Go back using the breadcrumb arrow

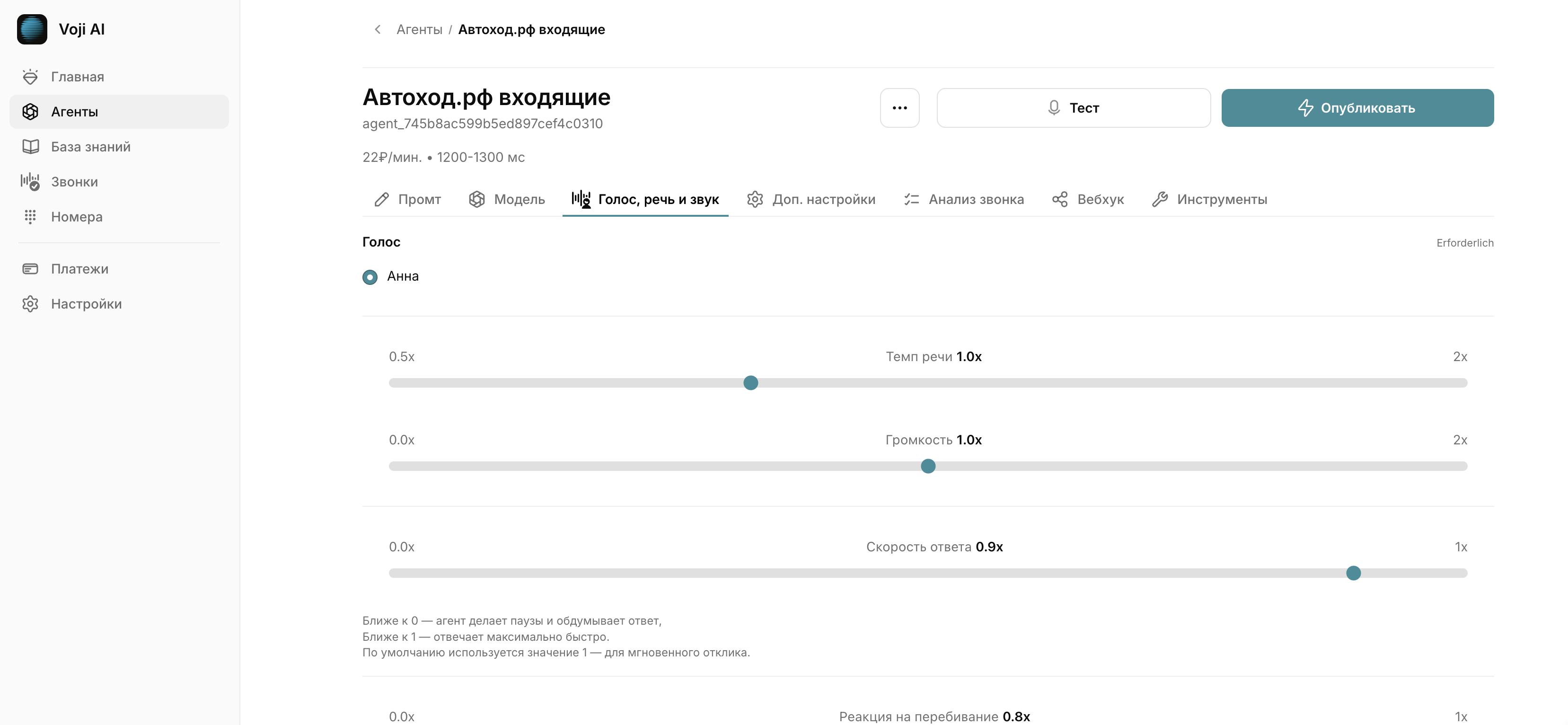click(x=378, y=29)
